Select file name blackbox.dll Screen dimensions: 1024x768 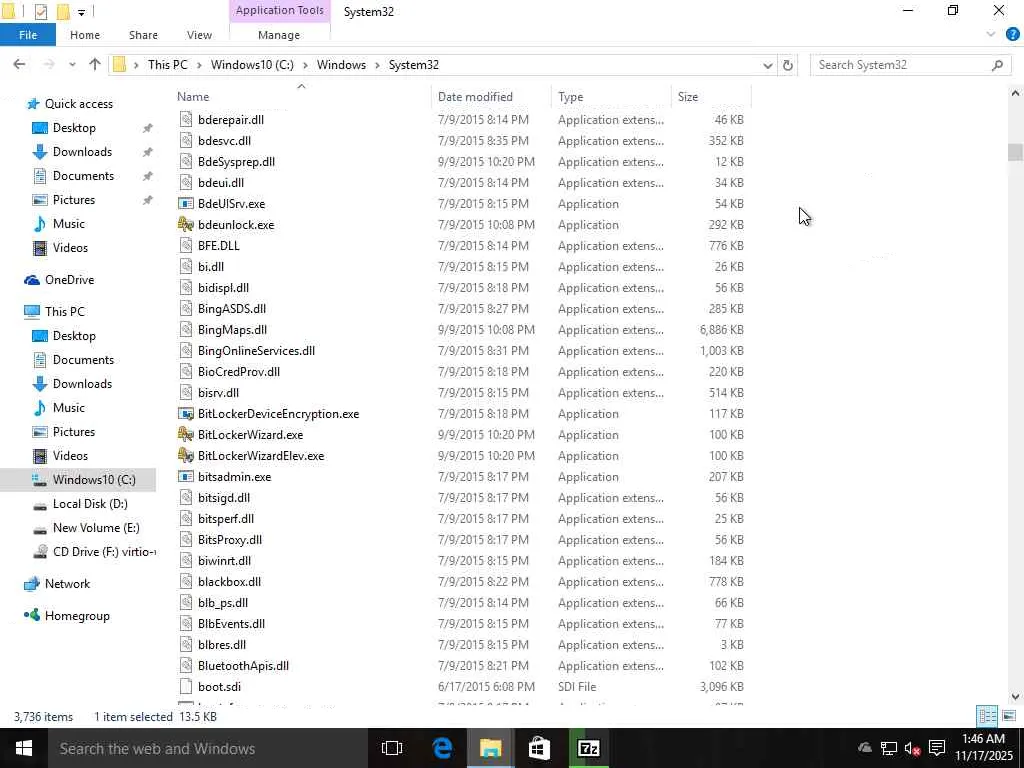[x=229, y=582]
